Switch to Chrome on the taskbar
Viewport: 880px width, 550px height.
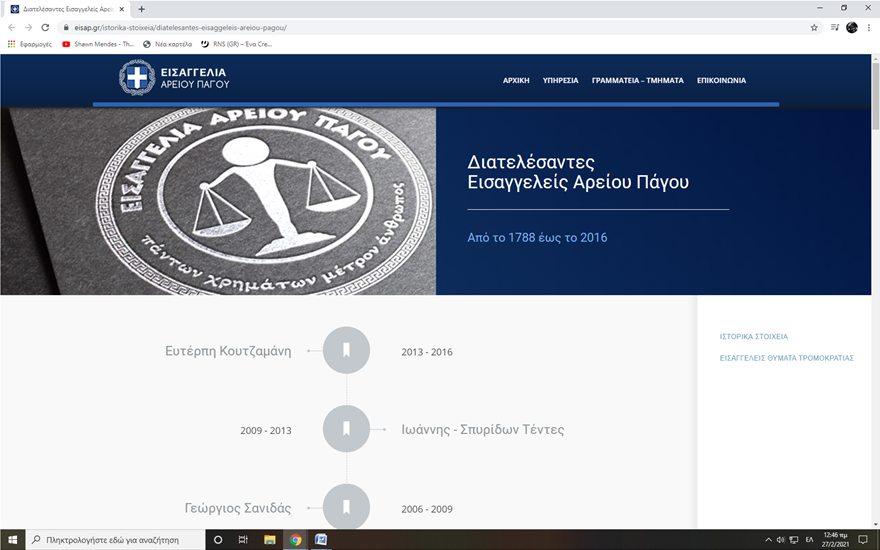tap(295, 540)
